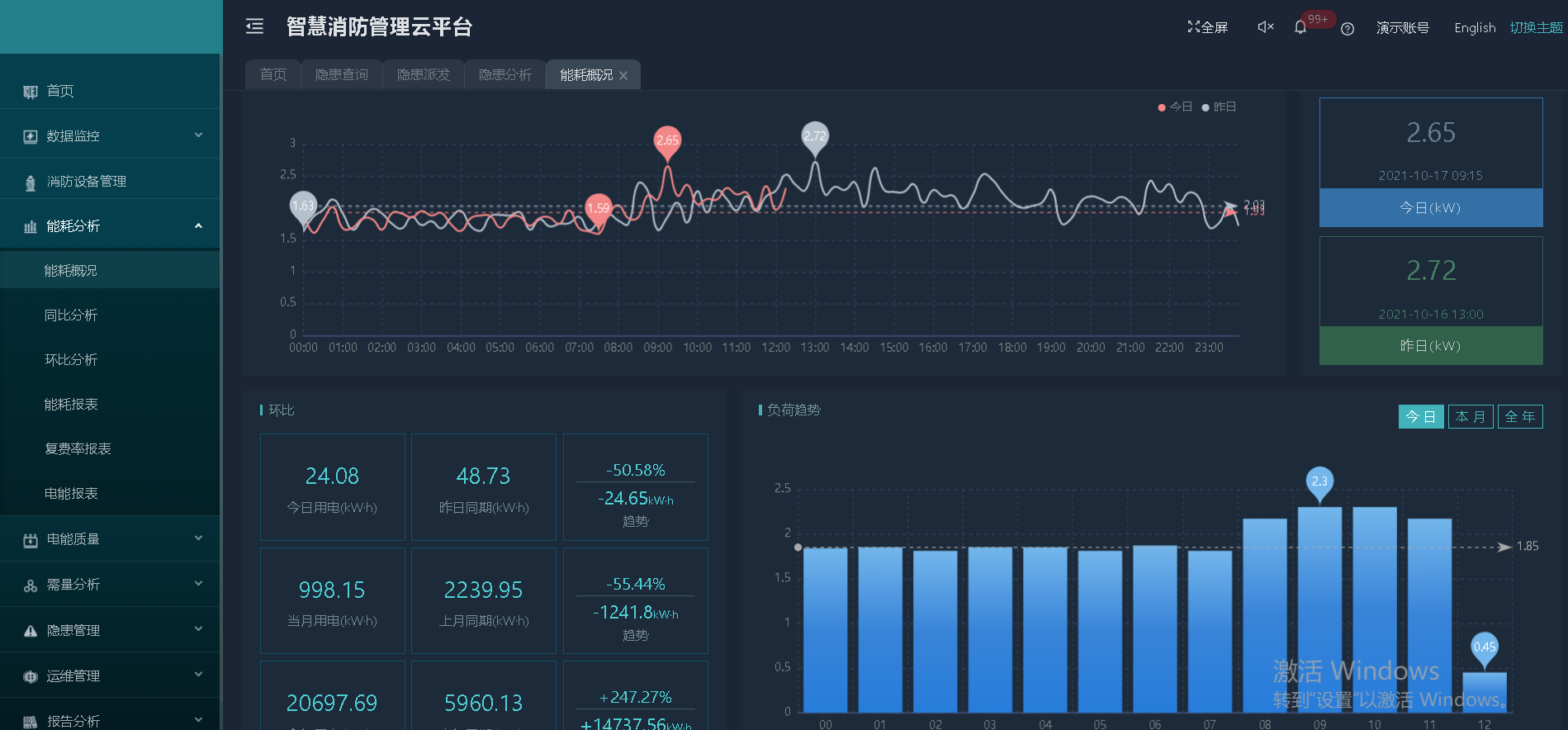Open 同比分析 in the sidebar submenu
Screen dimensions: 1568x730
(71, 315)
